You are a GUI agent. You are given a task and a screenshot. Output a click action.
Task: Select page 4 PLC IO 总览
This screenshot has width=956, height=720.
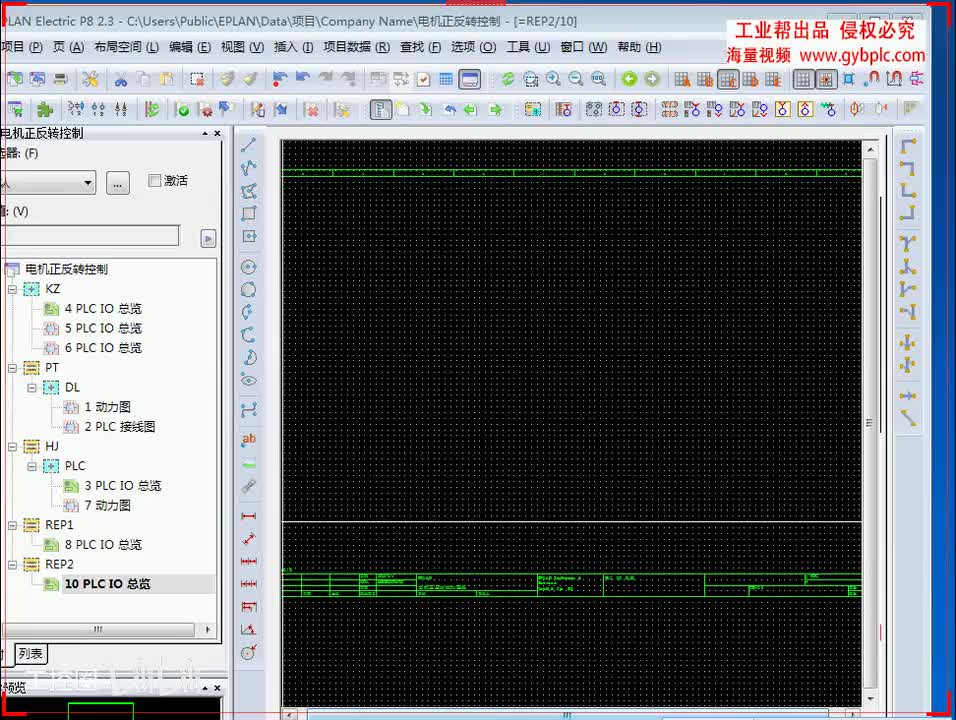(x=103, y=308)
